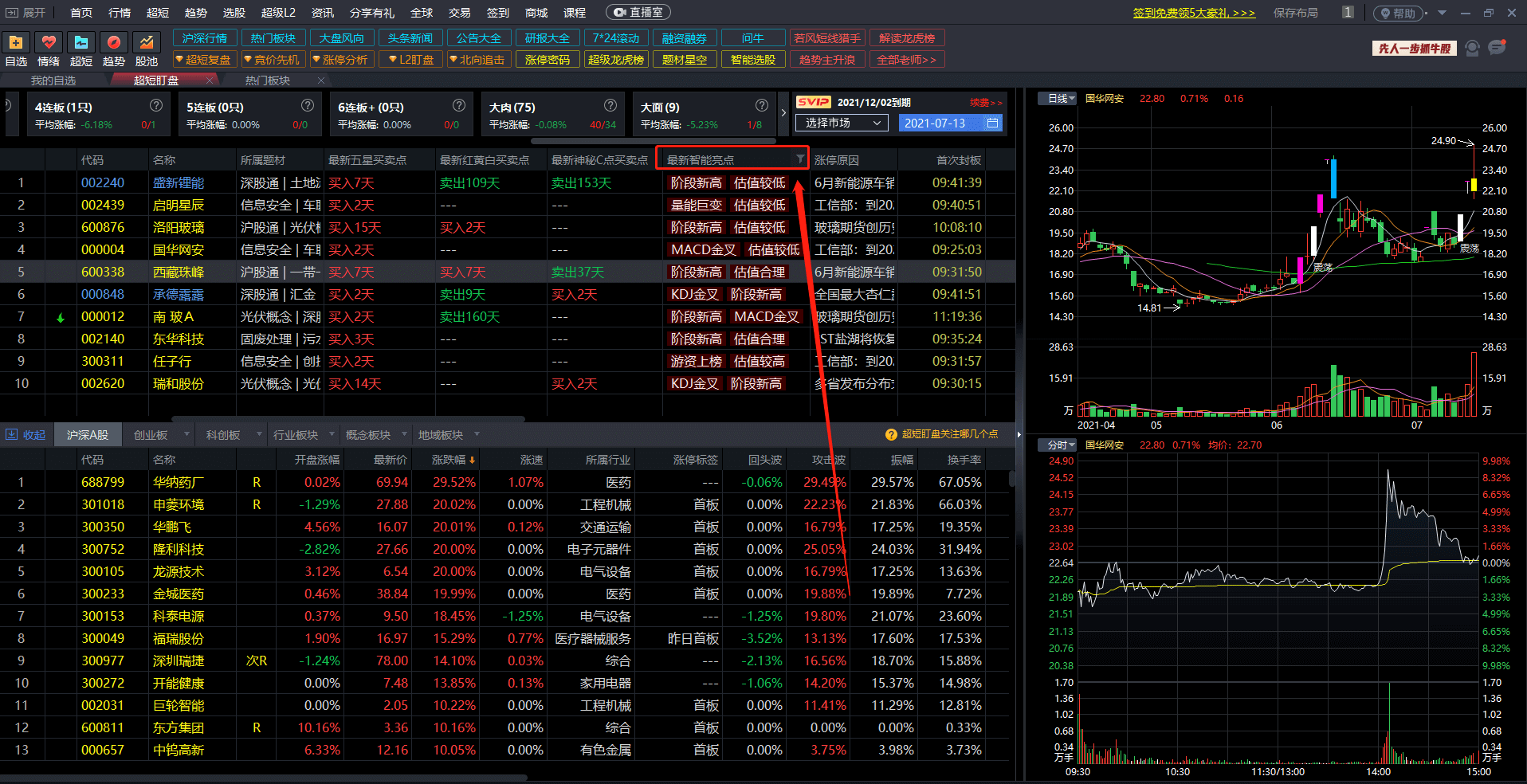Click the 头条新闻 button
This screenshot has height=784, width=1527.
tap(410, 38)
